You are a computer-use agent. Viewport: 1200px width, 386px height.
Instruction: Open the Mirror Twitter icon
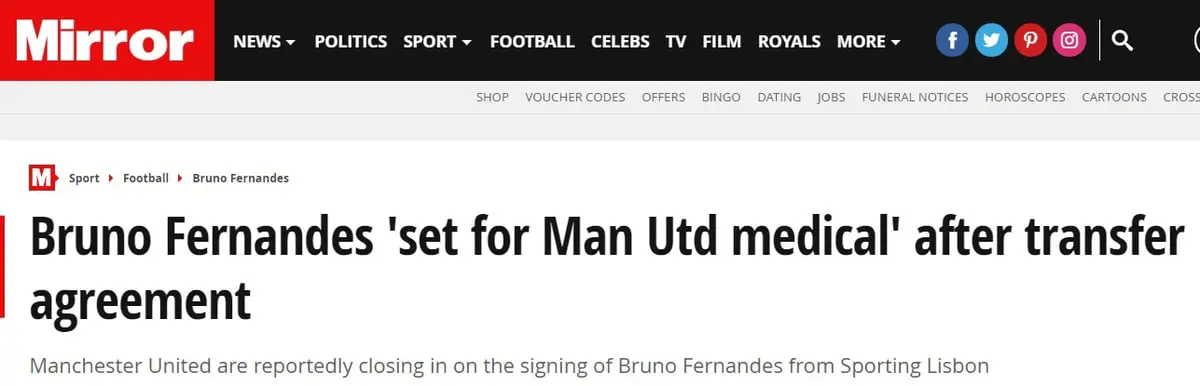coord(991,41)
